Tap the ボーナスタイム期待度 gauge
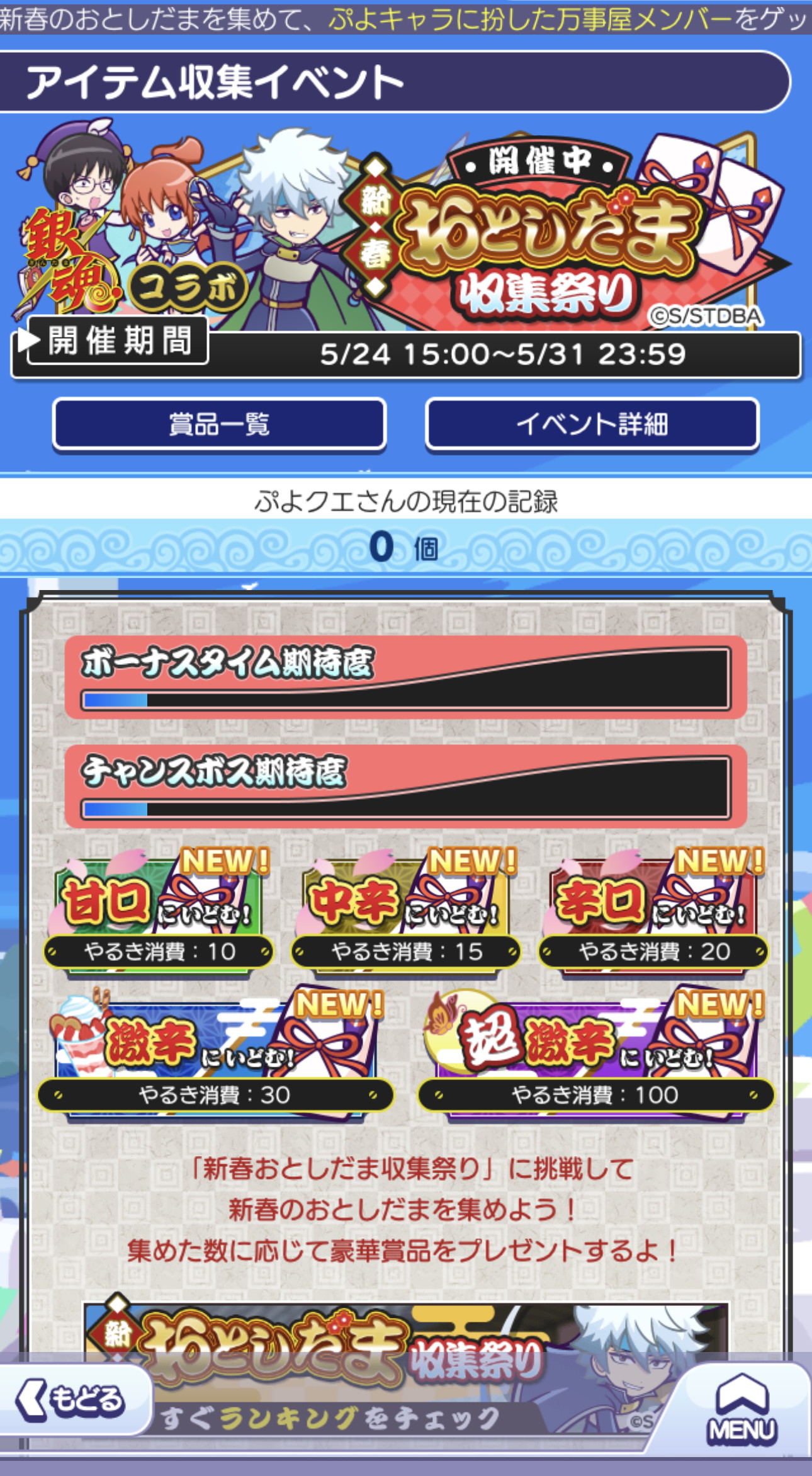812x1476 pixels. point(406,678)
